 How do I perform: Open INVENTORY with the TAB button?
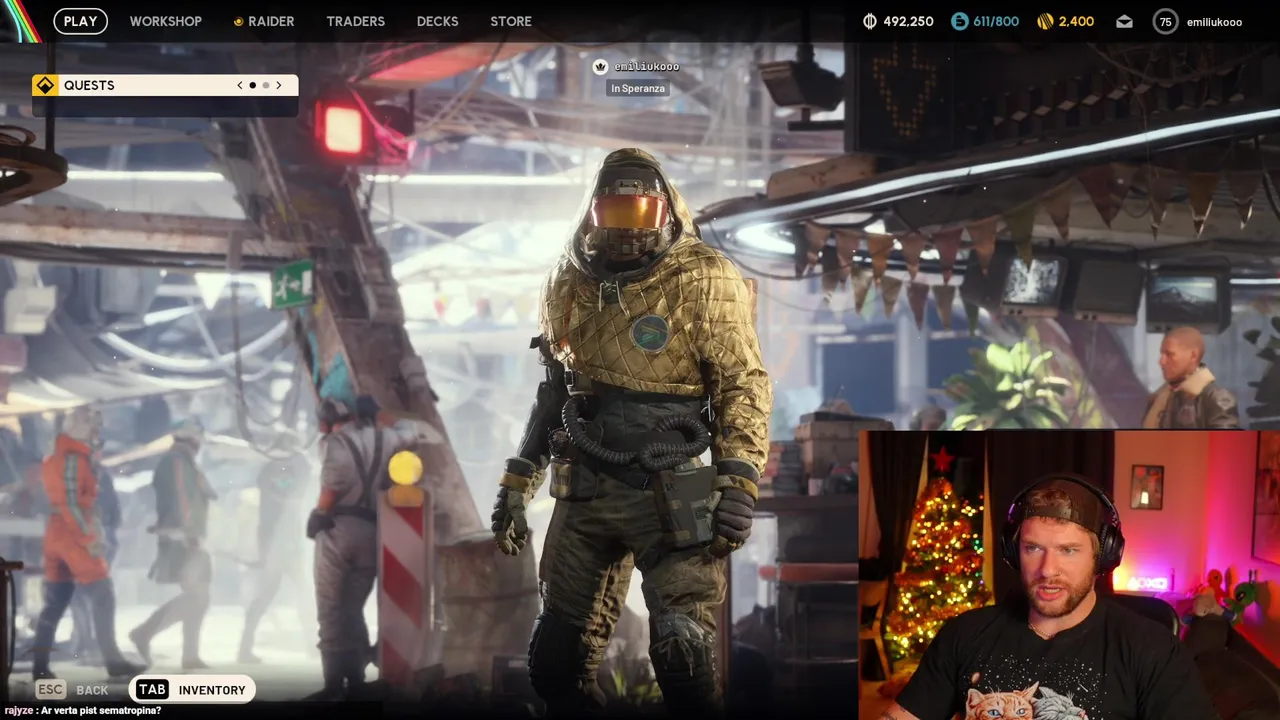(193, 689)
